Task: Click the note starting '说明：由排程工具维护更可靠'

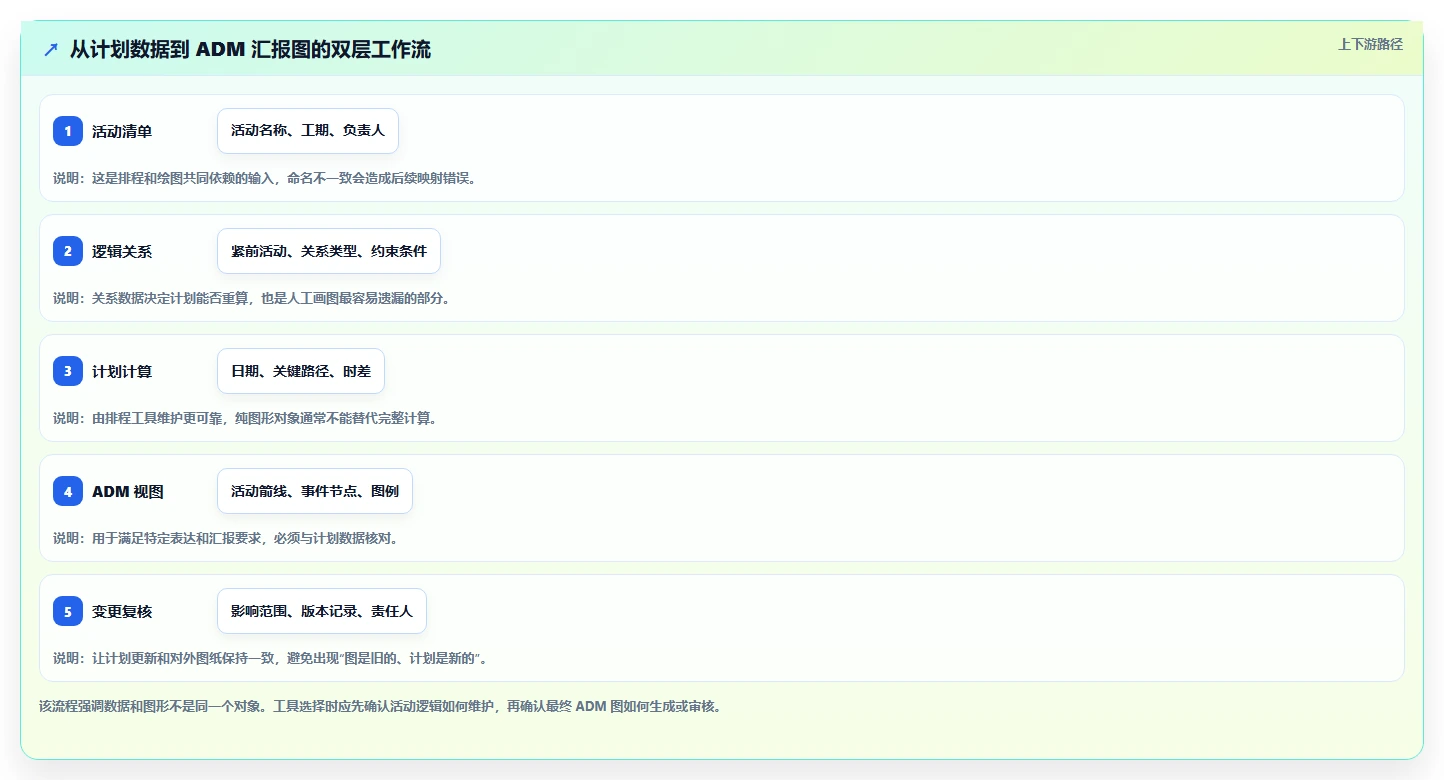Action: coord(245,418)
